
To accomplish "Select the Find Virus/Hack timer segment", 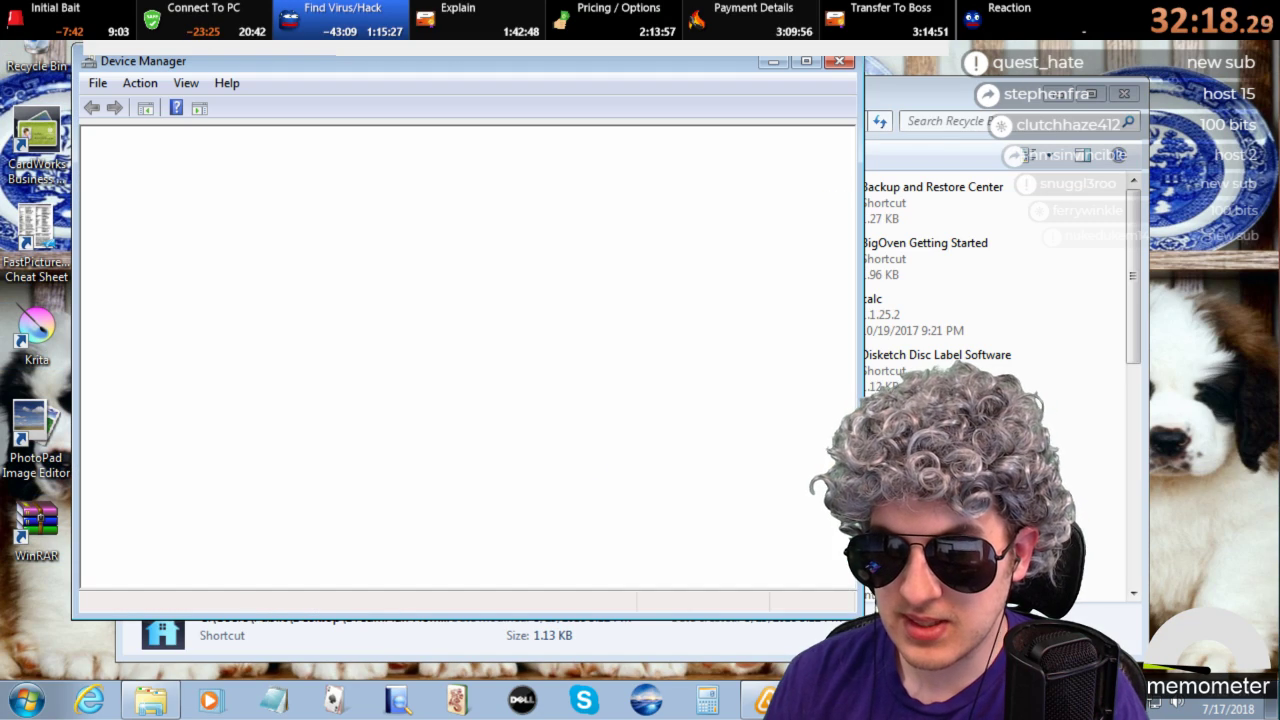I will [x=341, y=20].
